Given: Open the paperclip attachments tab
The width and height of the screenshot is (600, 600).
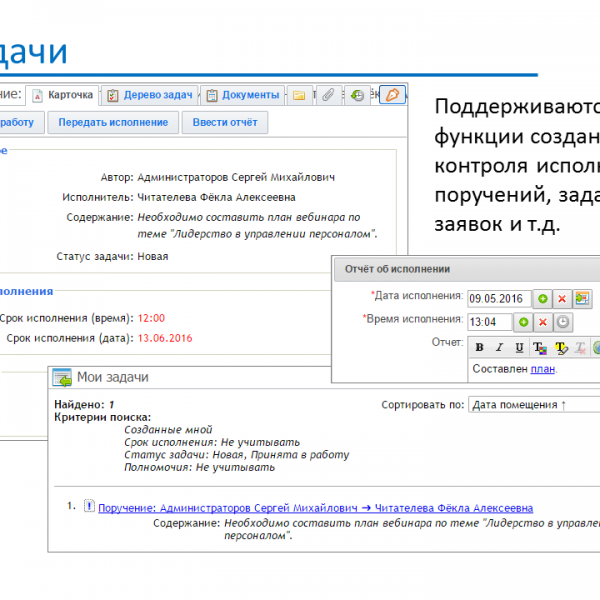Looking at the screenshot, I should click(x=327, y=95).
